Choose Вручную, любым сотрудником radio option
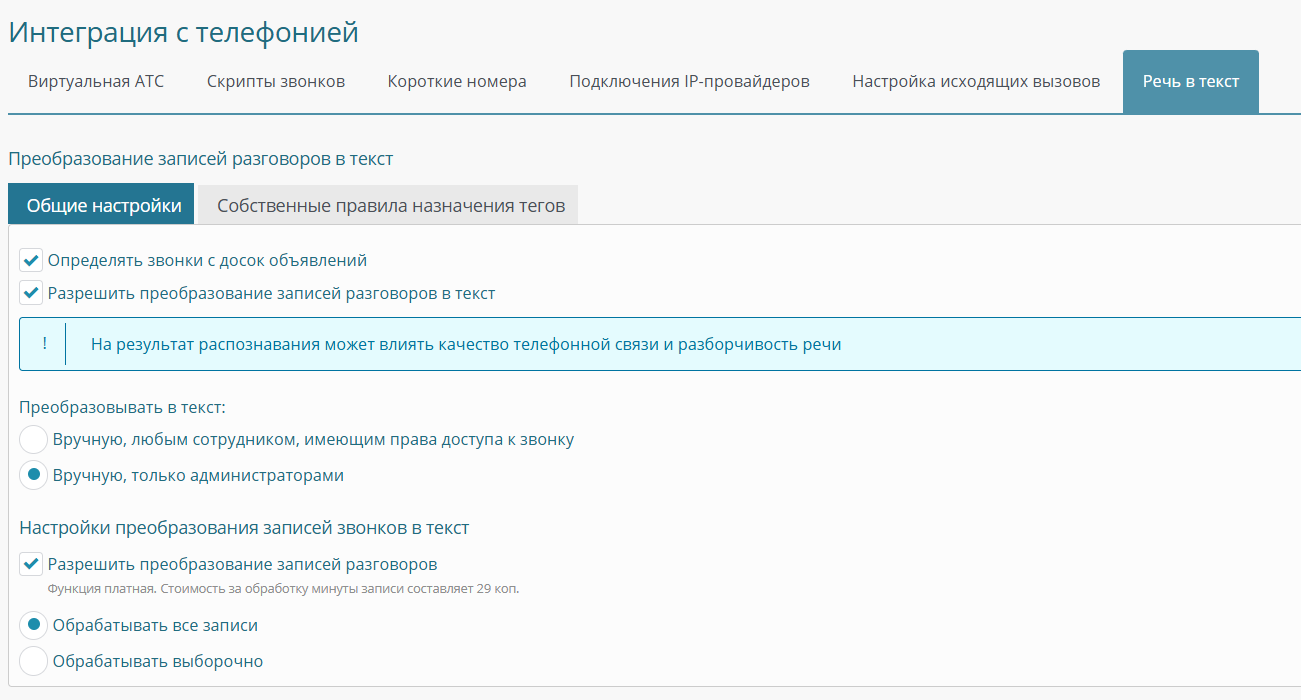 click(x=34, y=440)
